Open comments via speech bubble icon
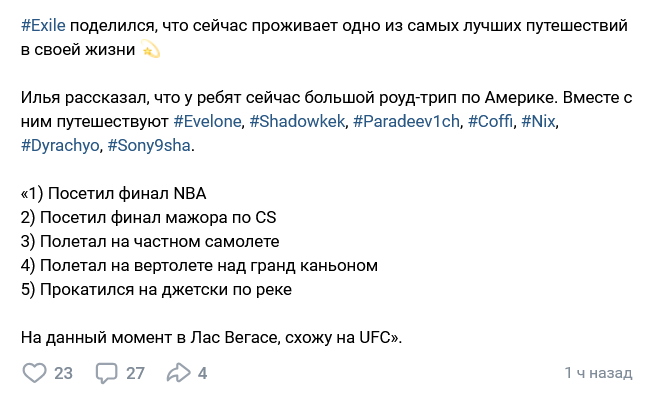This screenshot has height=399, width=656. 106,373
